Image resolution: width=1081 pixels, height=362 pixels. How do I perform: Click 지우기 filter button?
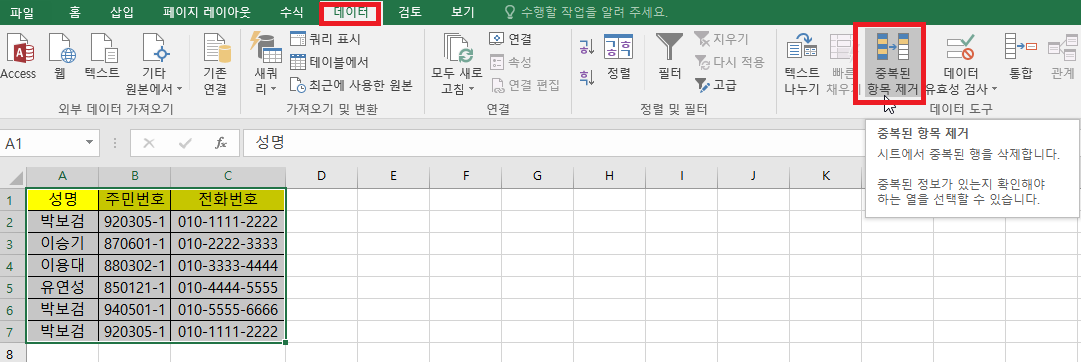[x=721, y=39]
